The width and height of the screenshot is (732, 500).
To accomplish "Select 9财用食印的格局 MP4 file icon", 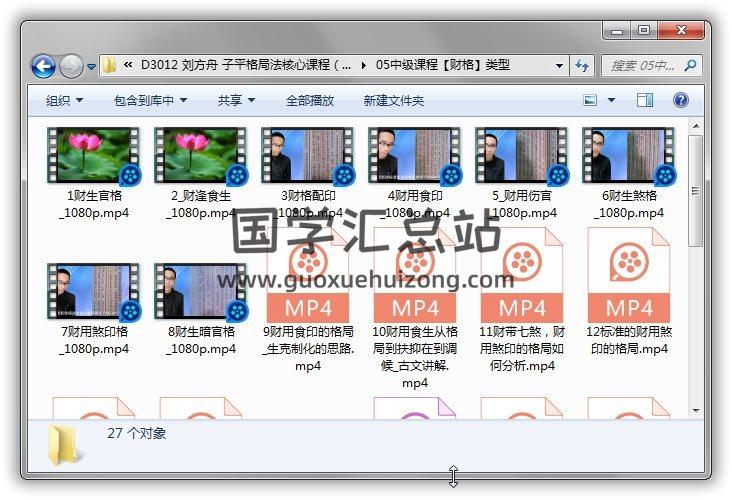I will (308, 275).
